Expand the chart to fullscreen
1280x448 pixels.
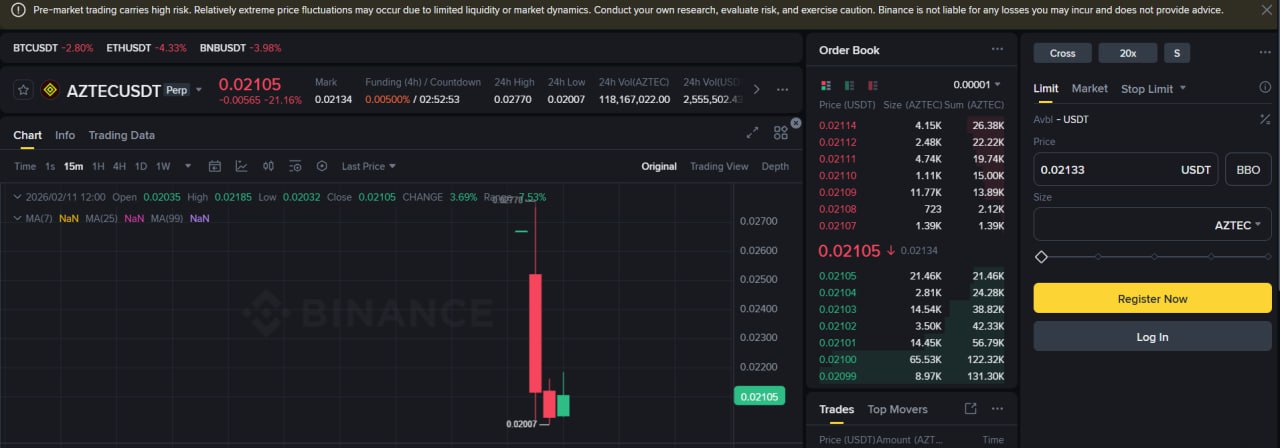pyautogui.click(x=753, y=132)
